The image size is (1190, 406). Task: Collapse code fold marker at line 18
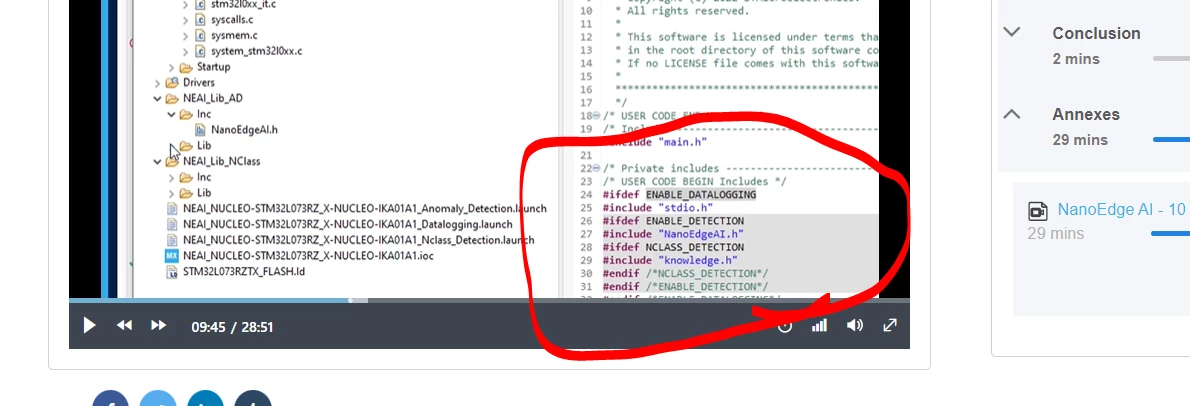(597, 116)
